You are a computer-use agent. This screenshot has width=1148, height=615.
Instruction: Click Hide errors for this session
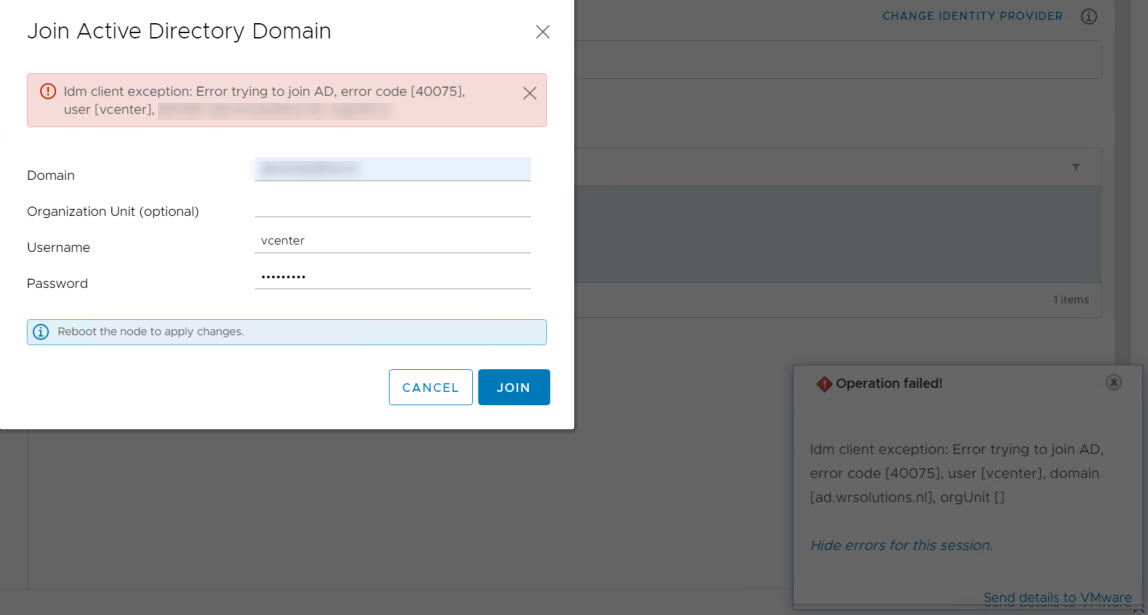click(x=901, y=545)
